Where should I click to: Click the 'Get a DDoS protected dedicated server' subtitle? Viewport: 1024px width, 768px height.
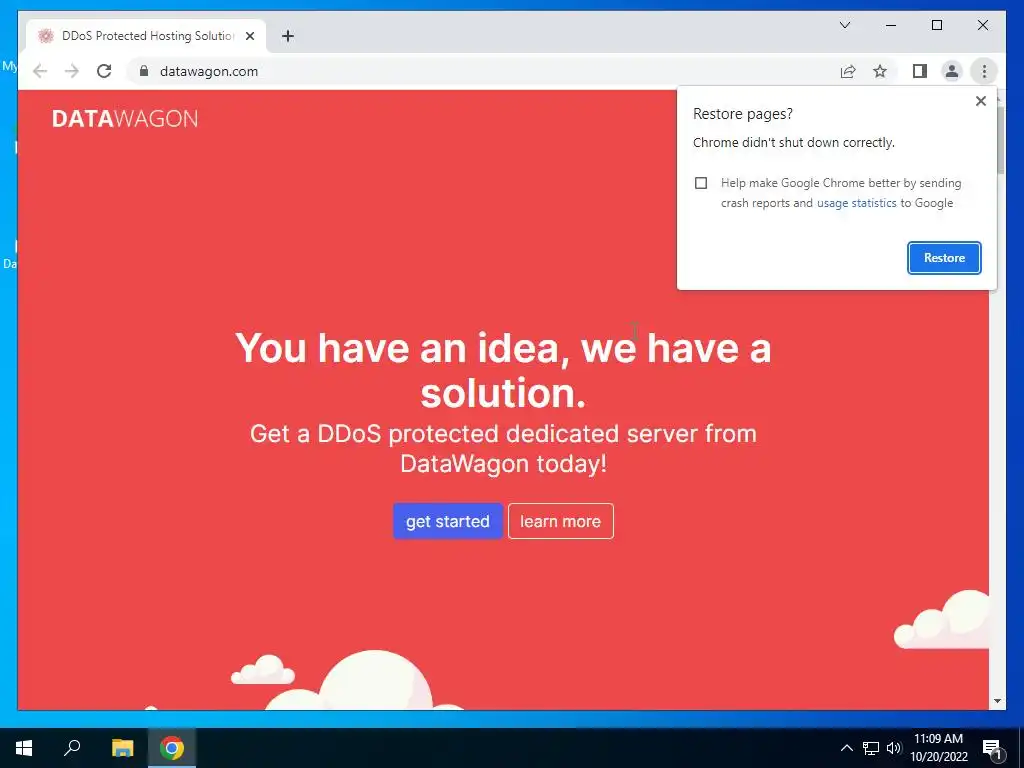503,449
